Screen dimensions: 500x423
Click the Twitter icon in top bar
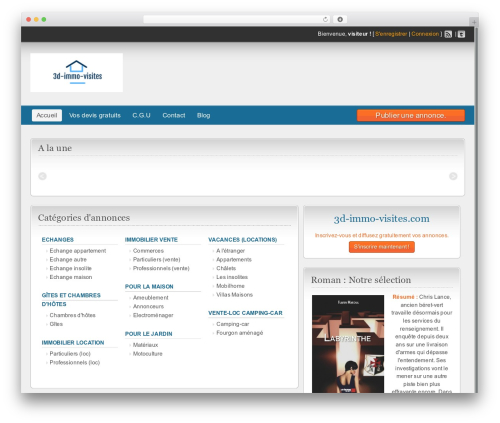[461, 34]
